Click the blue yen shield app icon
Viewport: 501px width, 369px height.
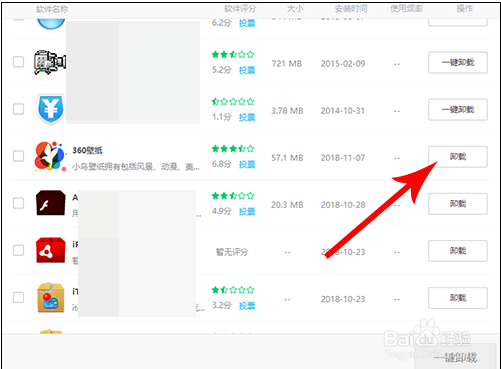pos(50,109)
